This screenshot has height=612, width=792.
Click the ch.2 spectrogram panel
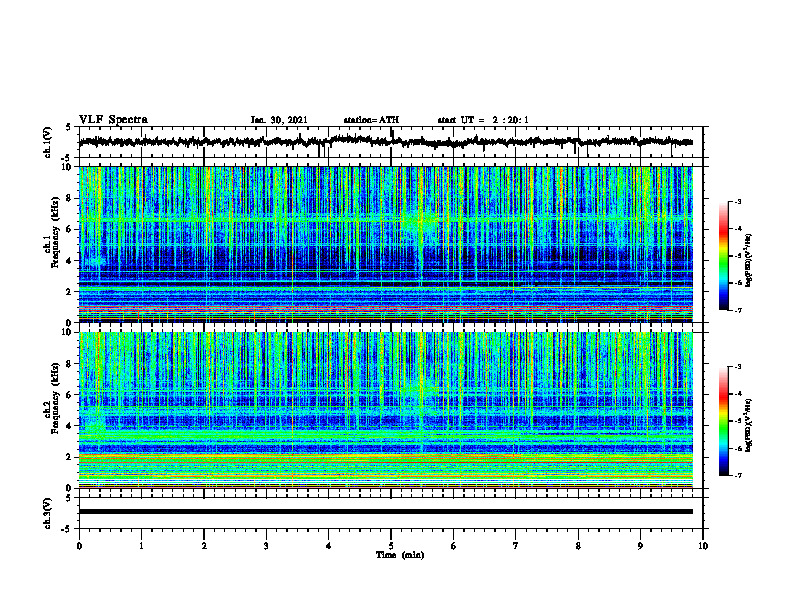(x=385, y=410)
